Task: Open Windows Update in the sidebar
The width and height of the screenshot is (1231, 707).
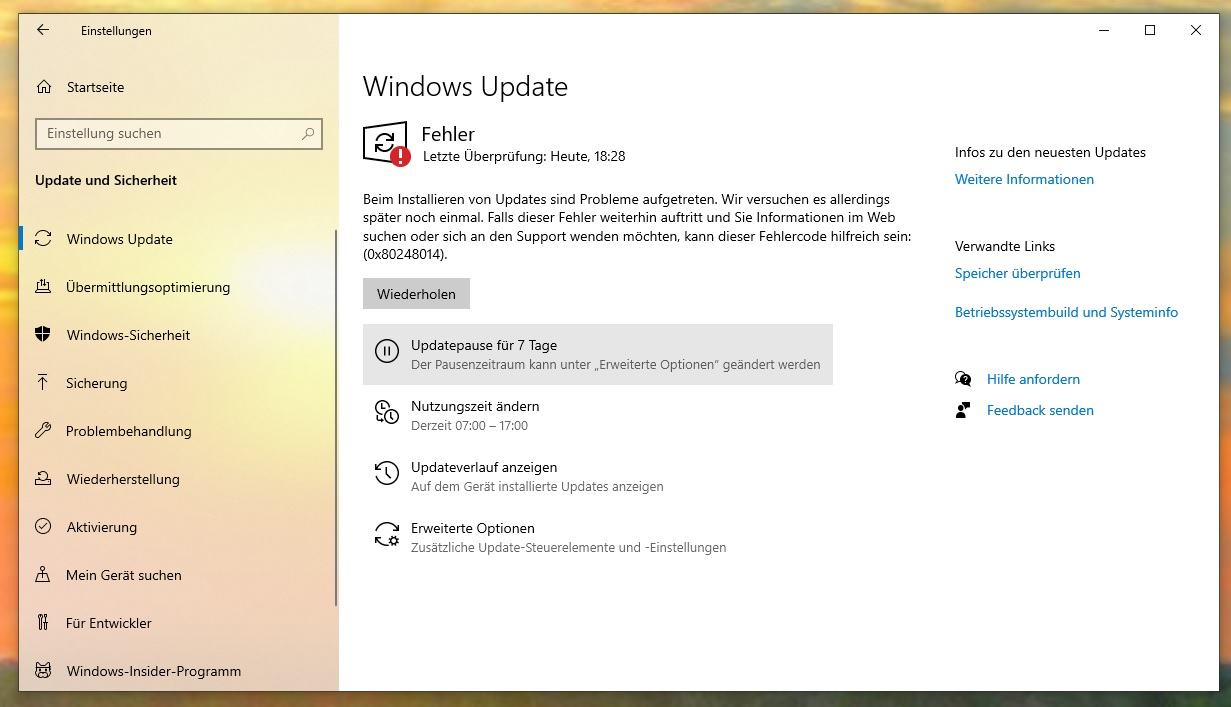Action: point(178,239)
